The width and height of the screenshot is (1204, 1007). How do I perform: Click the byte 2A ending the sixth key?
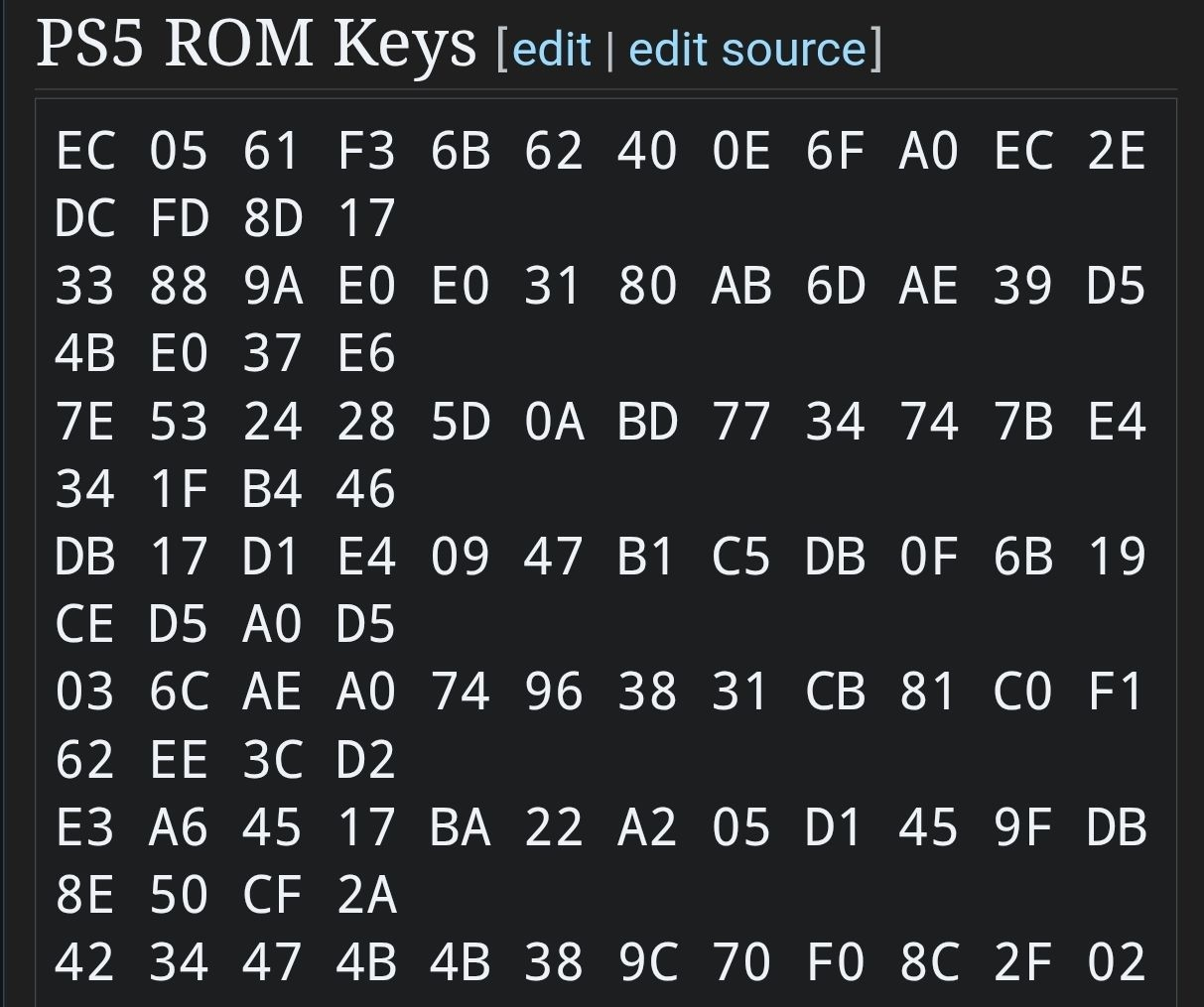366,895
